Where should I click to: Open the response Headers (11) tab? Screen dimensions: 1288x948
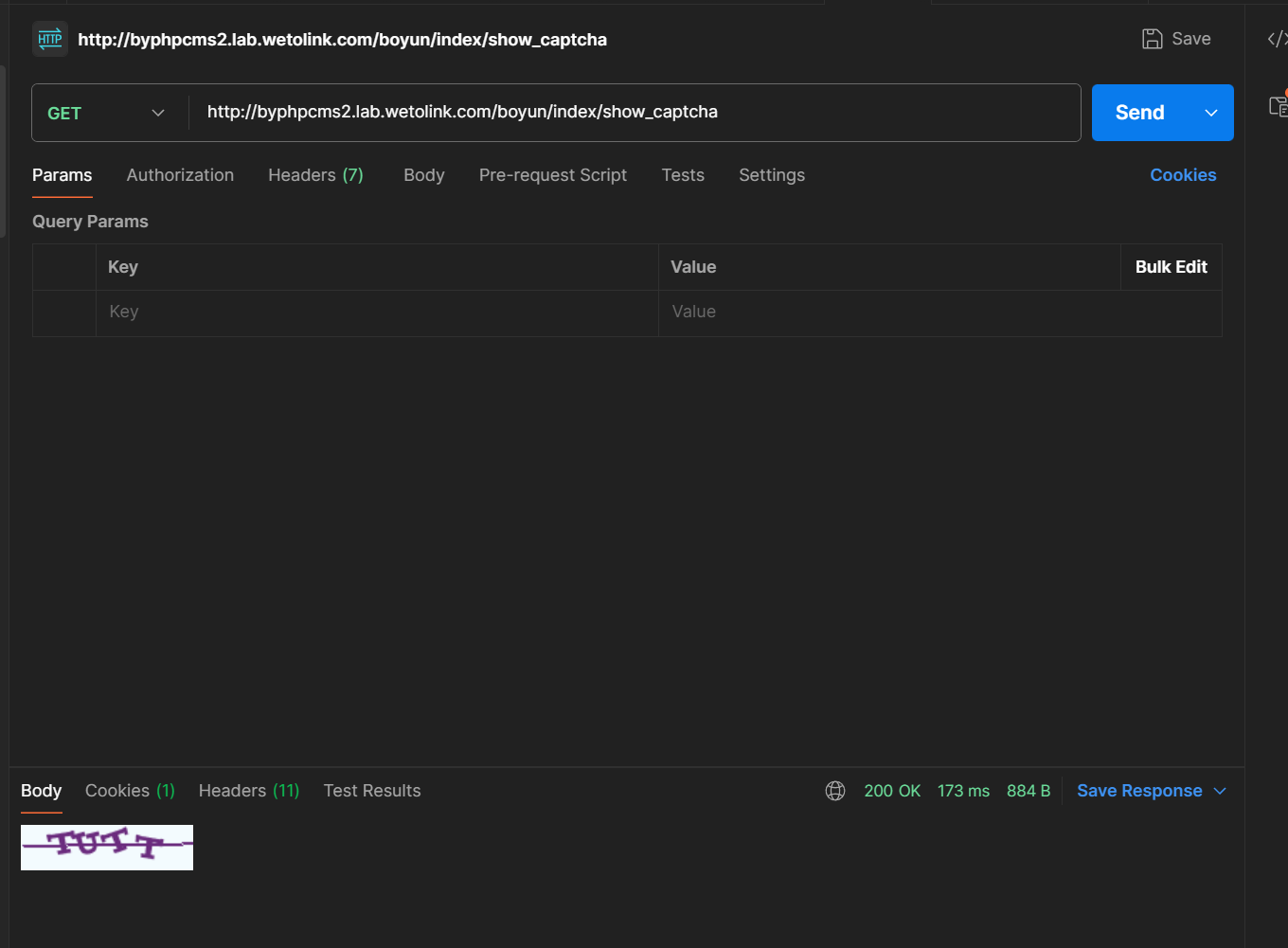(x=249, y=791)
